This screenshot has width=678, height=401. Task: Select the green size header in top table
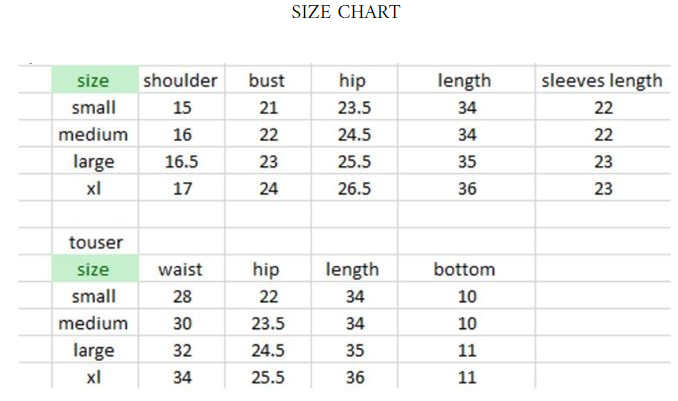[x=93, y=81]
